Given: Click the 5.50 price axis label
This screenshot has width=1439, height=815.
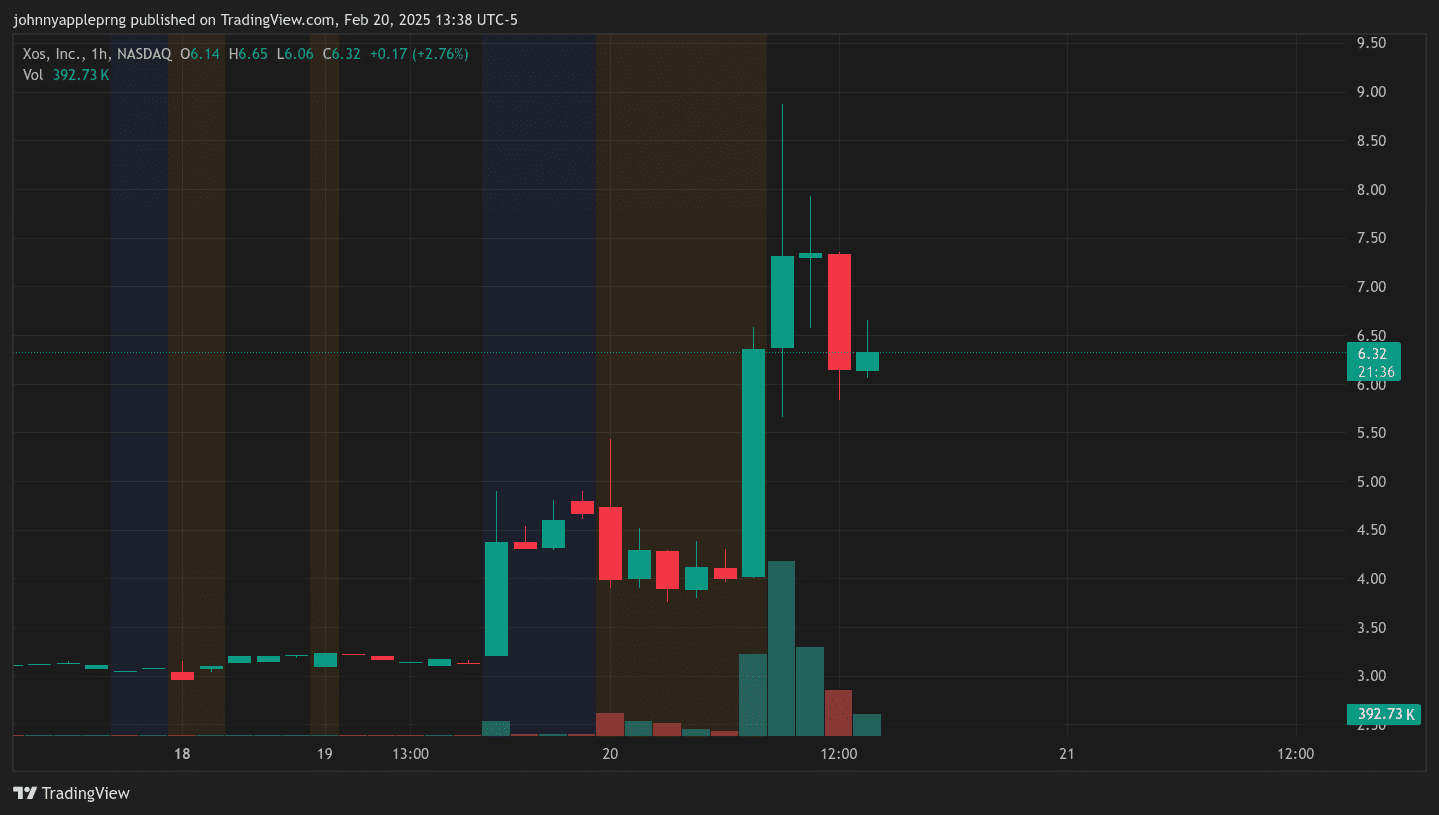Looking at the screenshot, I should (x=1371, y=433).
